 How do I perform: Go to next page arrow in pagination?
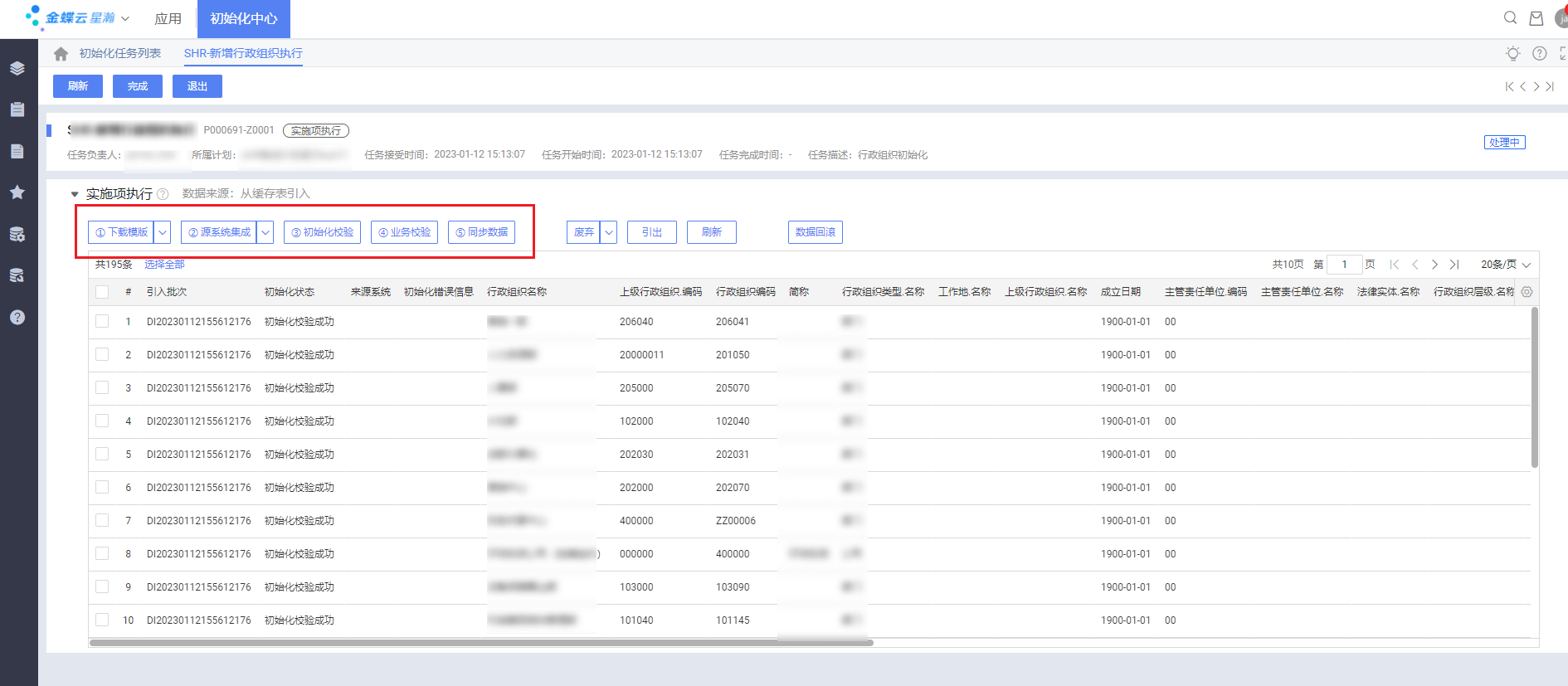pos(1434,265)
